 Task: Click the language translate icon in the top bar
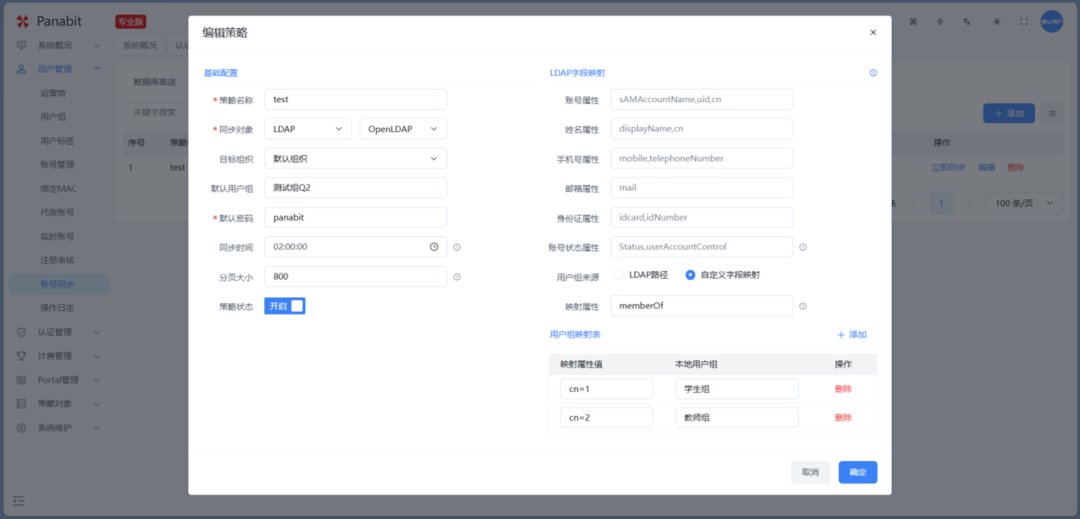(x=968, y=21)
